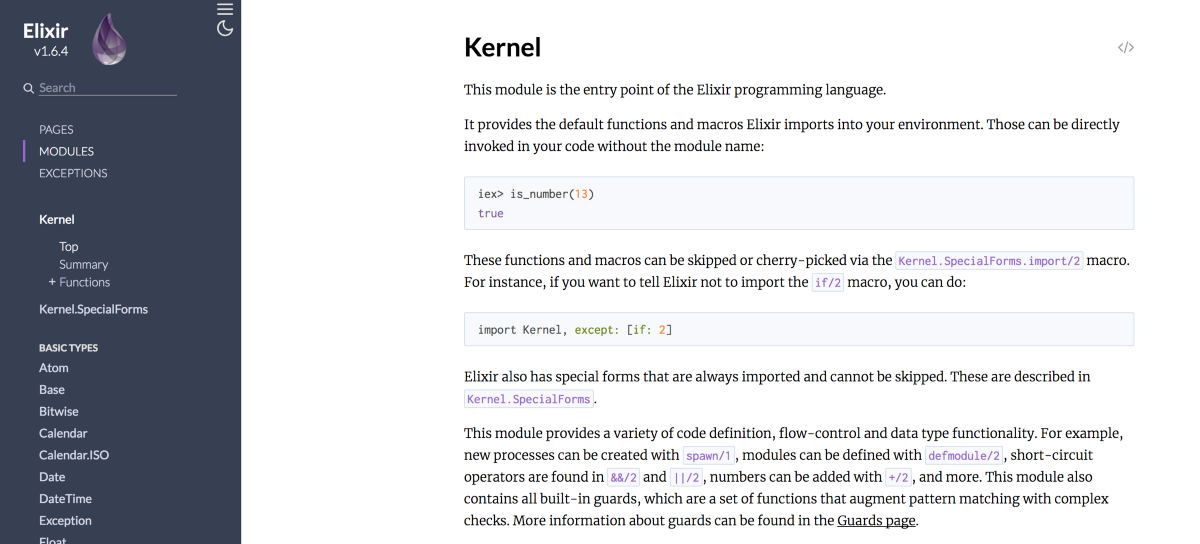Select the Modules tab
Viewport: 1200px width, 544px height.
pyautogui.click(x=66, y=151)
